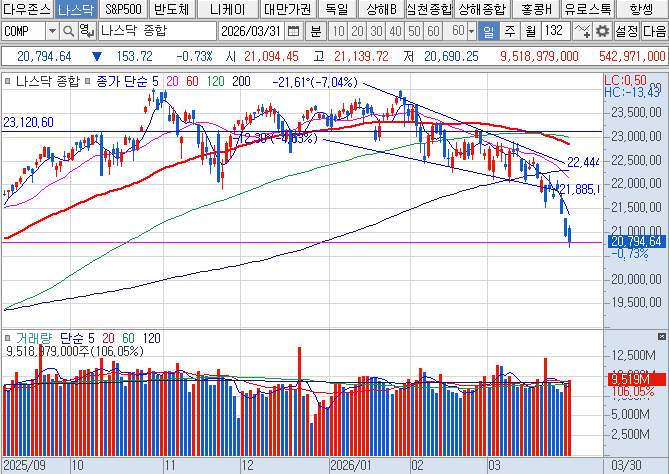Click the 20,690.25 low price value
The height and width of the screenshot is (474, 669).
click(451, 56)
